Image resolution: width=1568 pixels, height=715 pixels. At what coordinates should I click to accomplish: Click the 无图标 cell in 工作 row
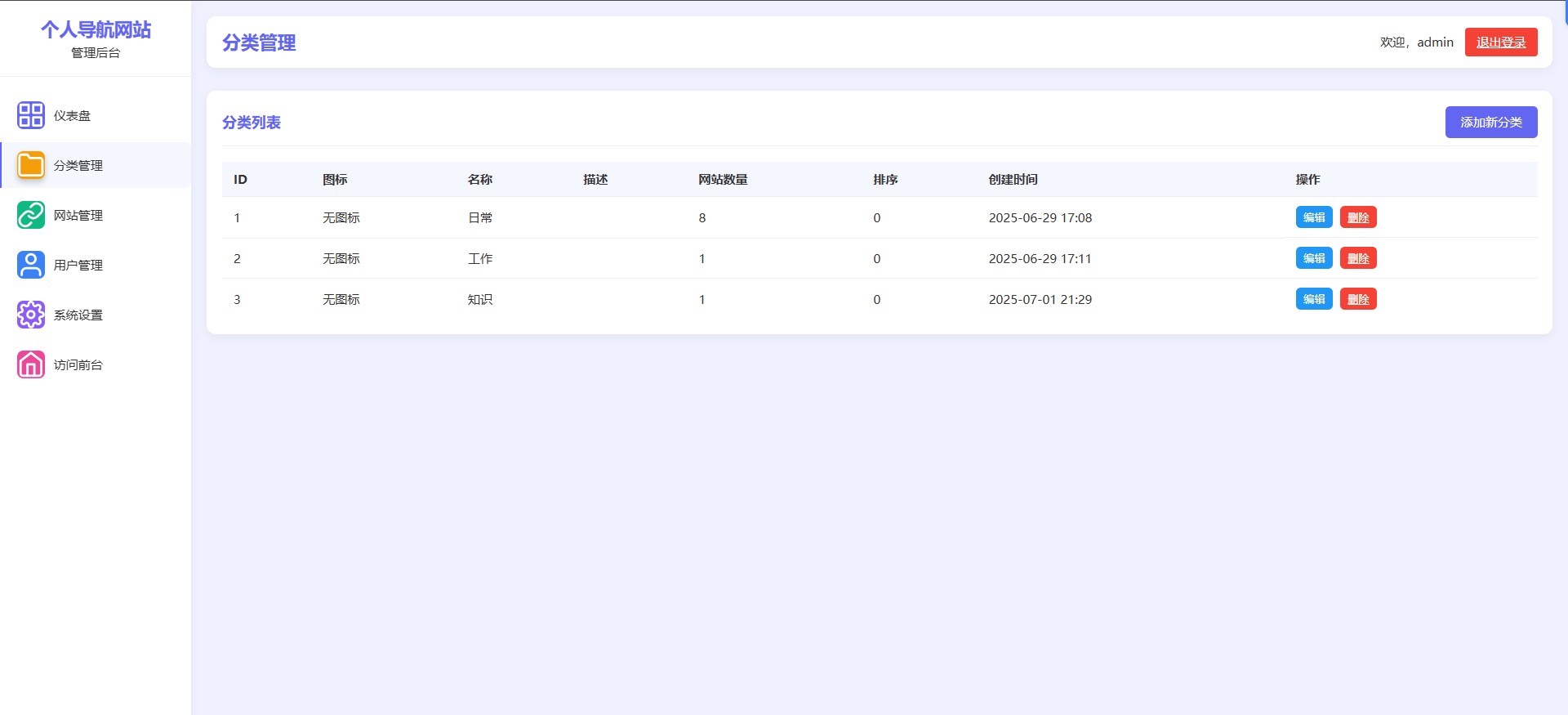(x=341, y=259)
